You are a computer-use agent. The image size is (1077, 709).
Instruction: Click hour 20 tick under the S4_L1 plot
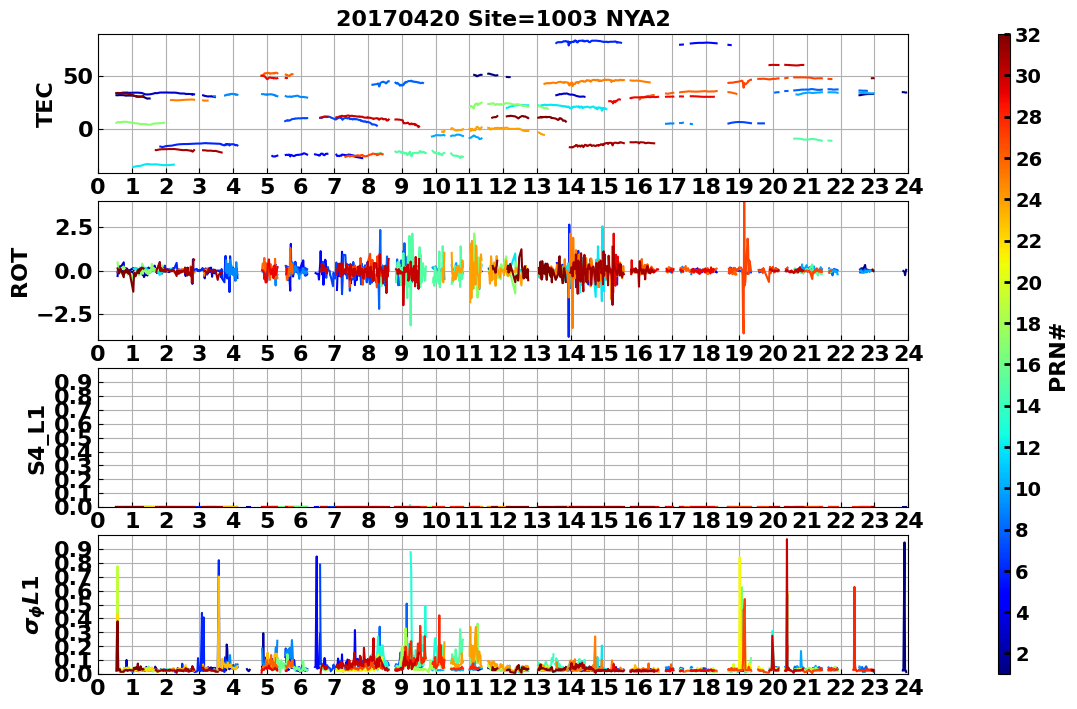point(773,521)
